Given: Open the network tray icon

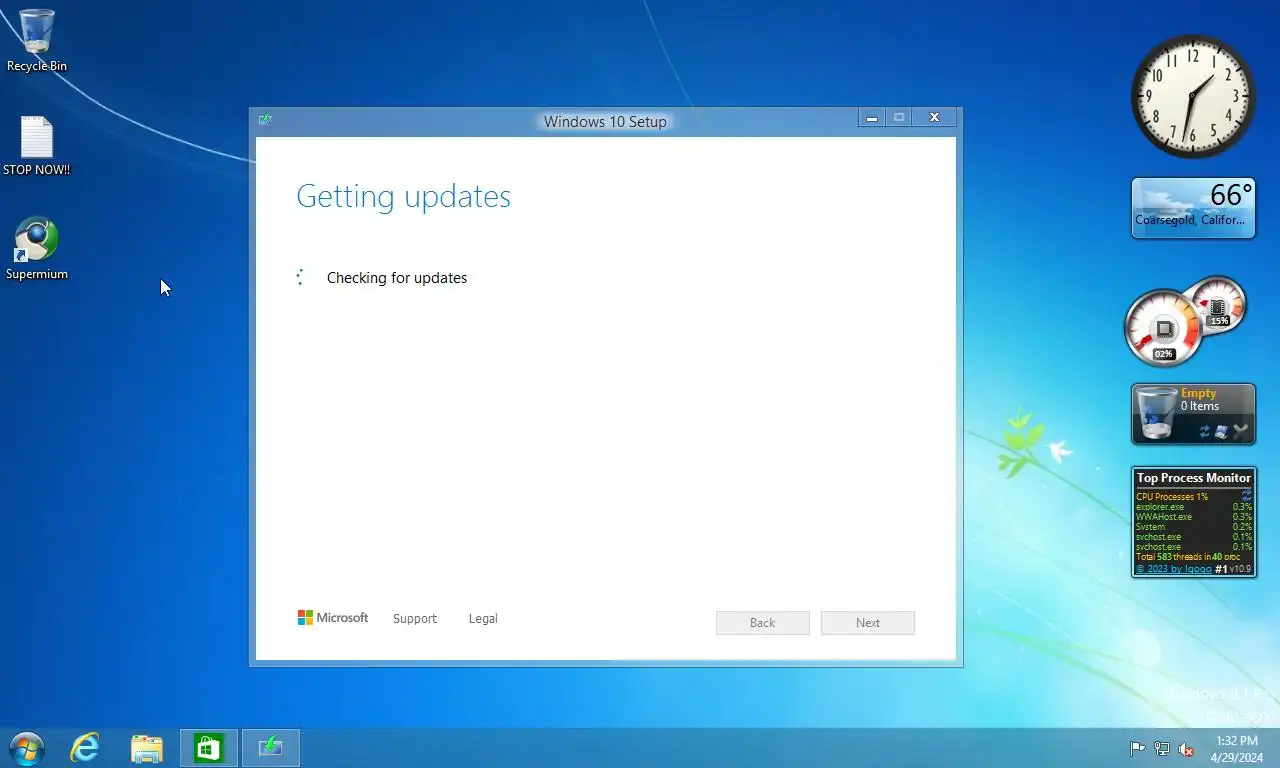Looking at the screenshot, I should coord(1162,748).
